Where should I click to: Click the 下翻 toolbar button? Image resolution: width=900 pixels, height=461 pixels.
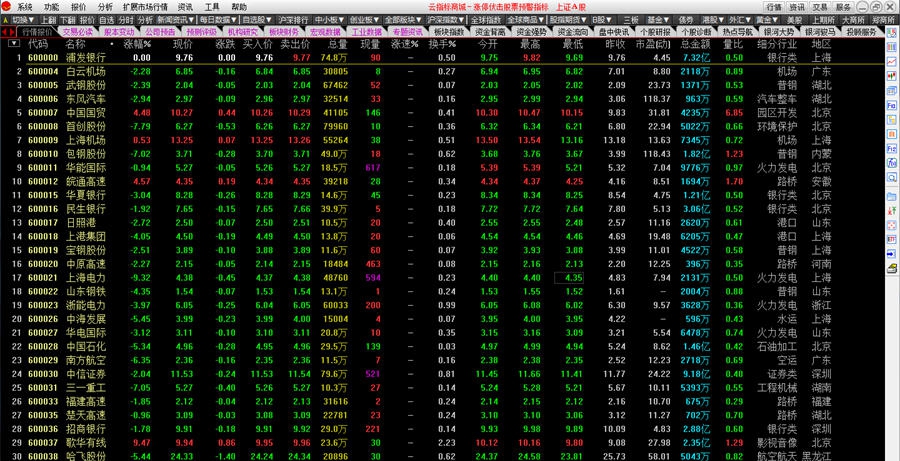pos(68,20)
